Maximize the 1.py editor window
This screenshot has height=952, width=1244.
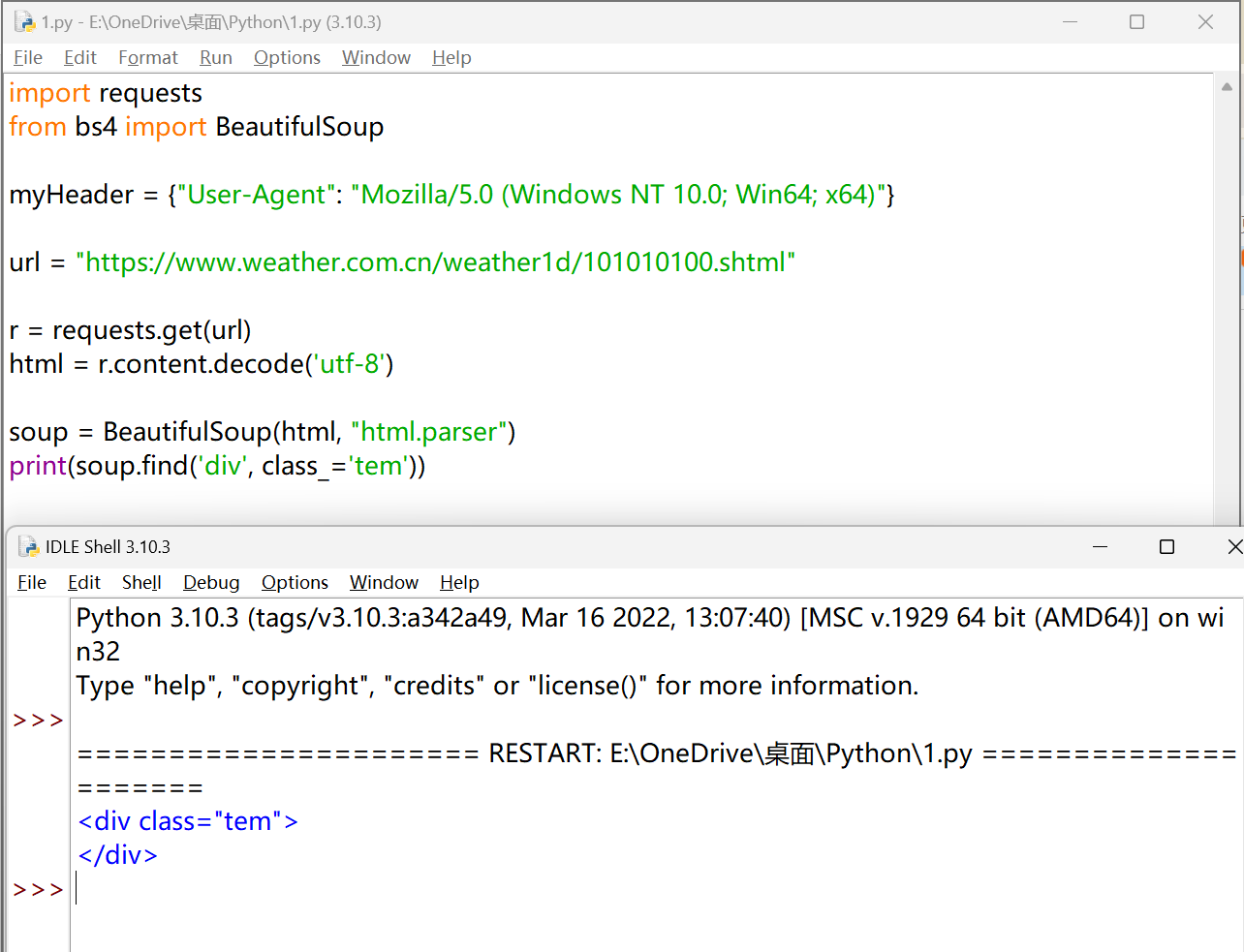pos(1137,21)
